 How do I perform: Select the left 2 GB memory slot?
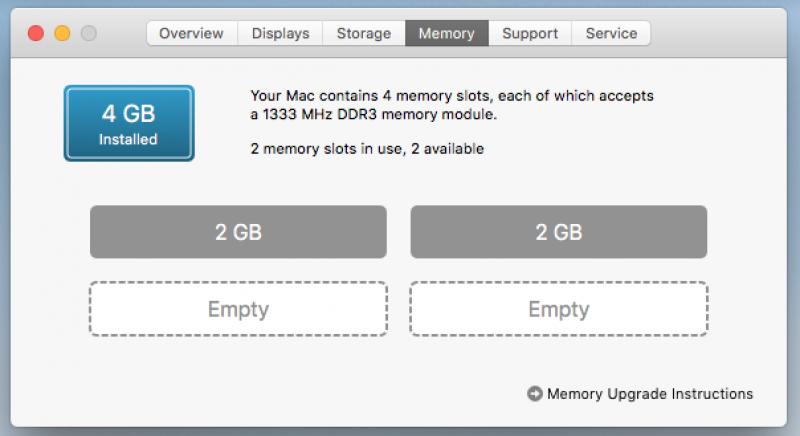pos(238,232)
